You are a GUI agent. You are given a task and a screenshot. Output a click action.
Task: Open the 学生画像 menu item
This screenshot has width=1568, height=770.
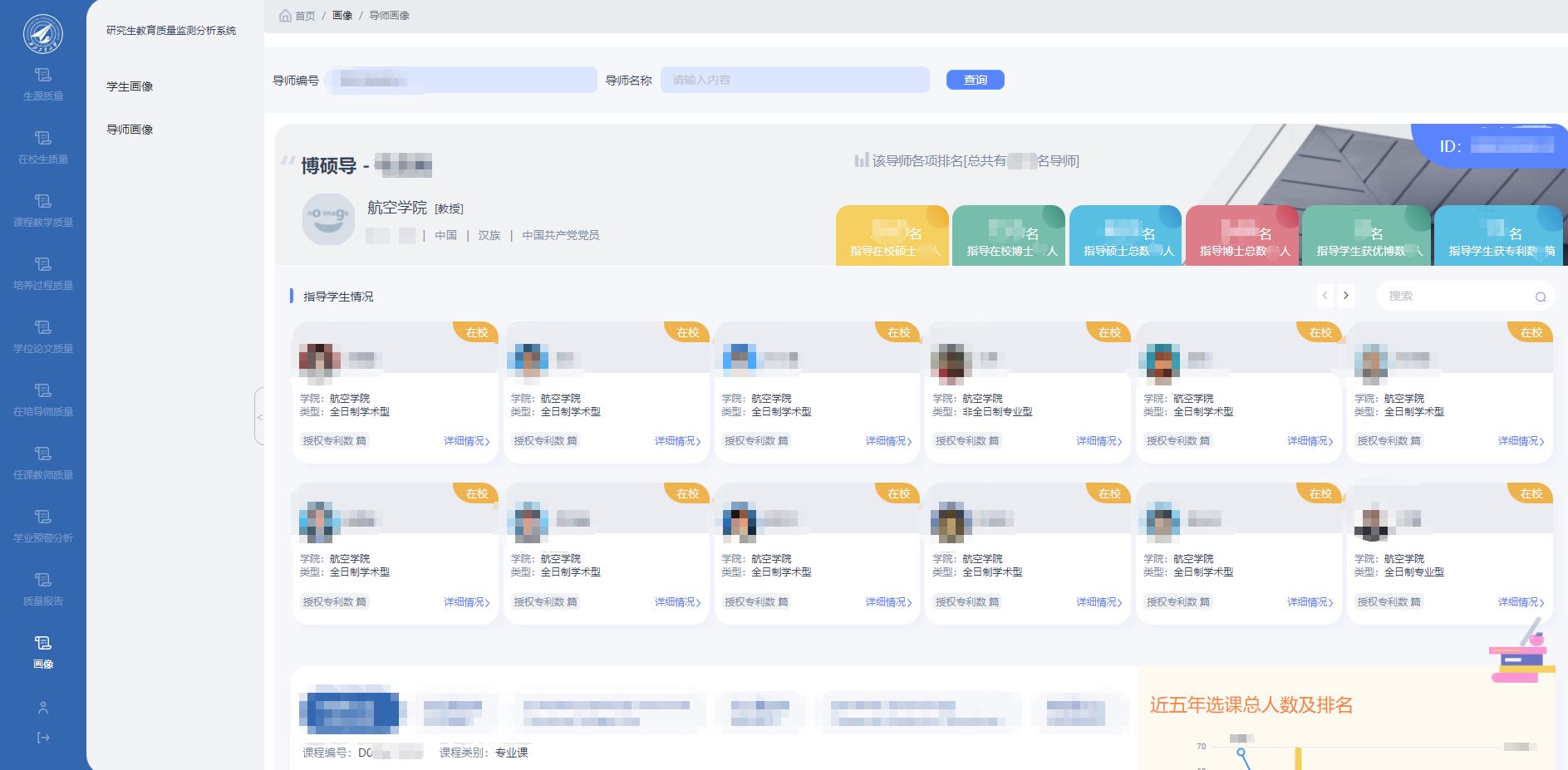pos(130,86)
